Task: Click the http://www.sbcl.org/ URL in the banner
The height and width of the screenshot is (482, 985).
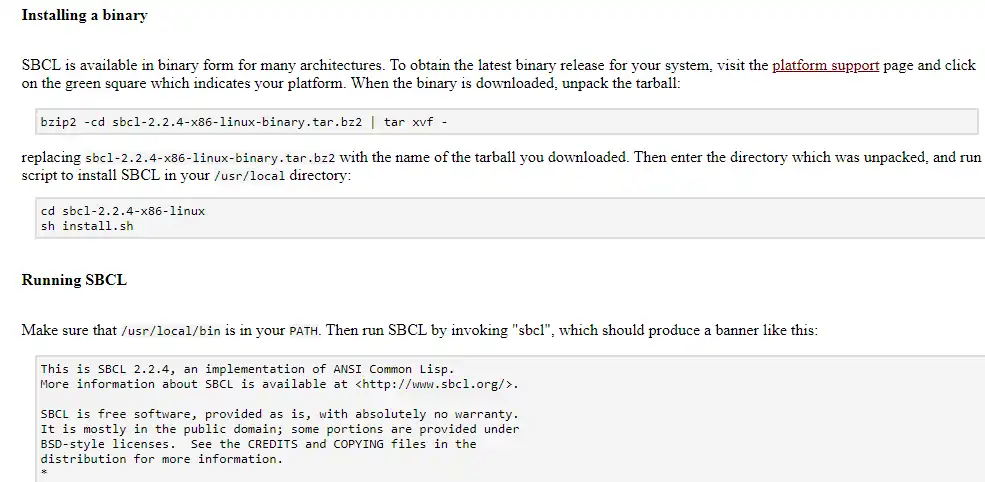Action: (436, 384)
